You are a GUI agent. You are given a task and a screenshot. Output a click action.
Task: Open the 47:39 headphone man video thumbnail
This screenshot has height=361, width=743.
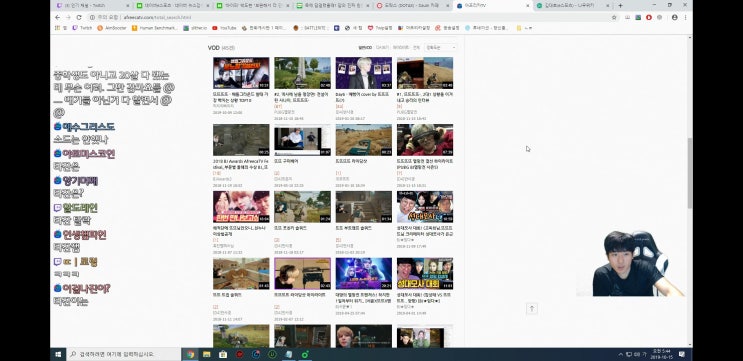[x=425, y=140]
